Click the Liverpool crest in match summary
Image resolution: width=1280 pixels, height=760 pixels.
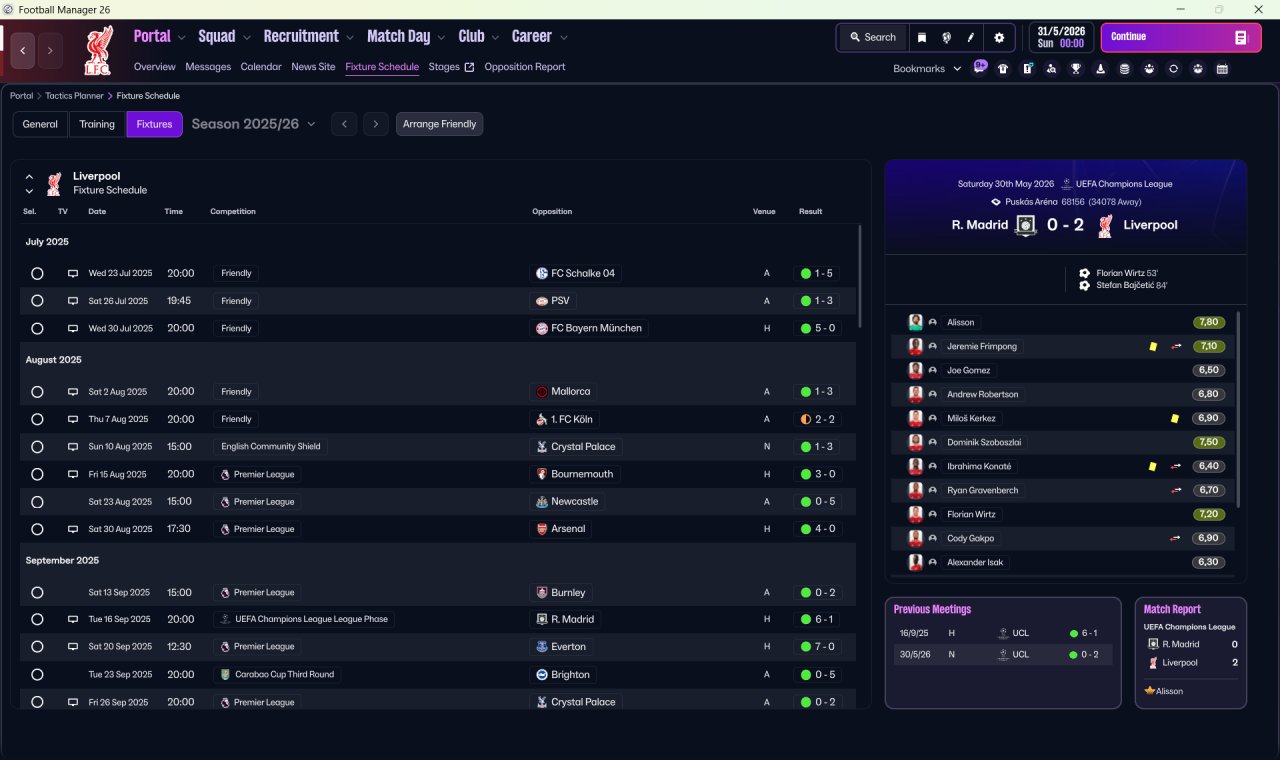(1105, 225)
